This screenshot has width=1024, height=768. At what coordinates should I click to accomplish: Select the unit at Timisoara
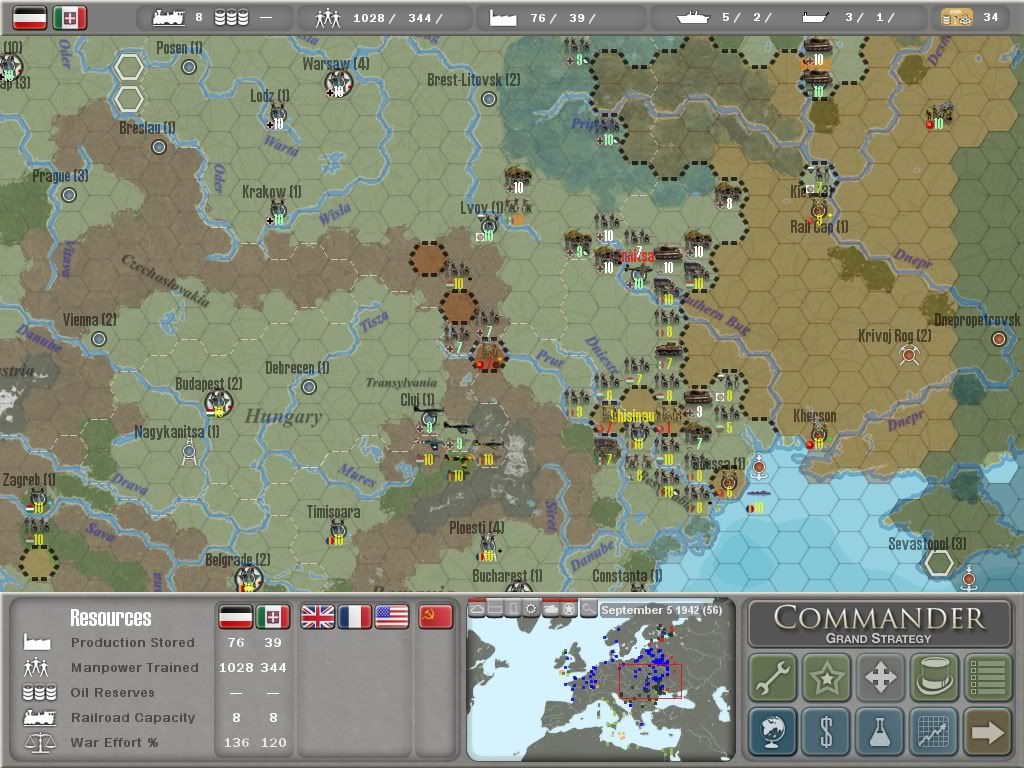(x=337, y=532)
